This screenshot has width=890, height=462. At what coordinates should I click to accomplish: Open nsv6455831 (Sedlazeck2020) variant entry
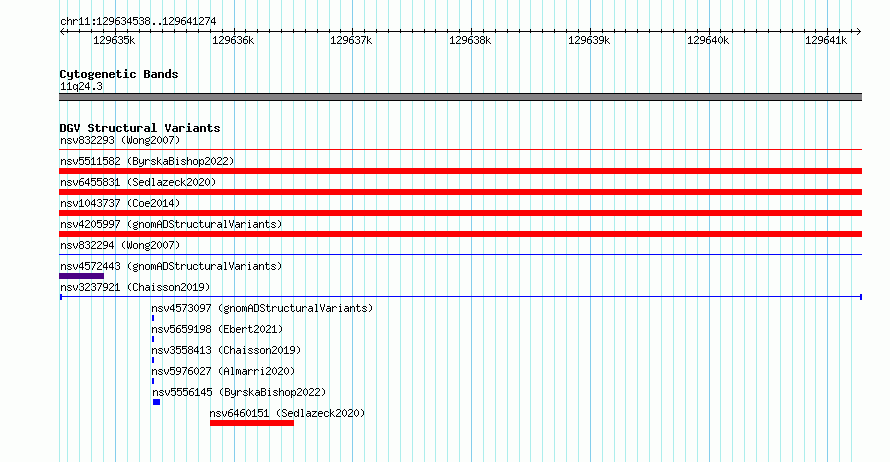click(x=138, y=182)
